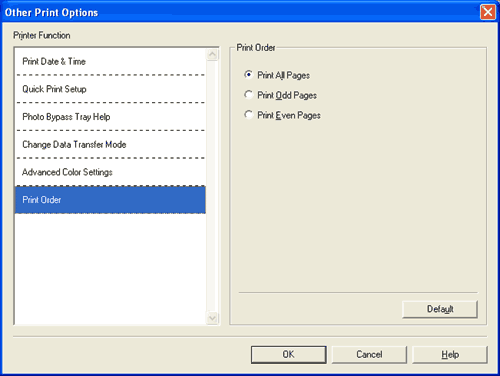The height and width of the screenshot is (376, 500).
Task: Click the list scrollbar up arrow
Action: (212, 55)
